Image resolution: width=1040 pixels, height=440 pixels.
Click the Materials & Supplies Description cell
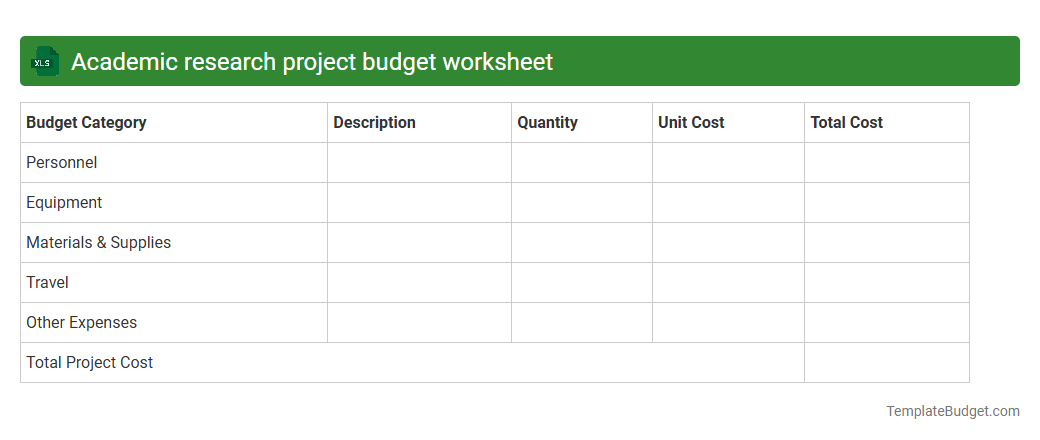[x=419, y=242]
